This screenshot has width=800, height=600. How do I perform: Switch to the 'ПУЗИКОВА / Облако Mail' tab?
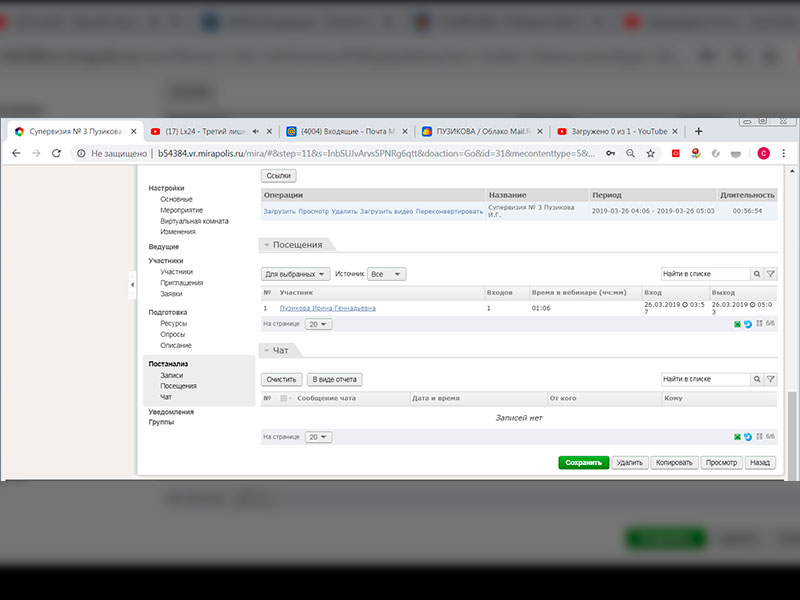coord(481,131)
